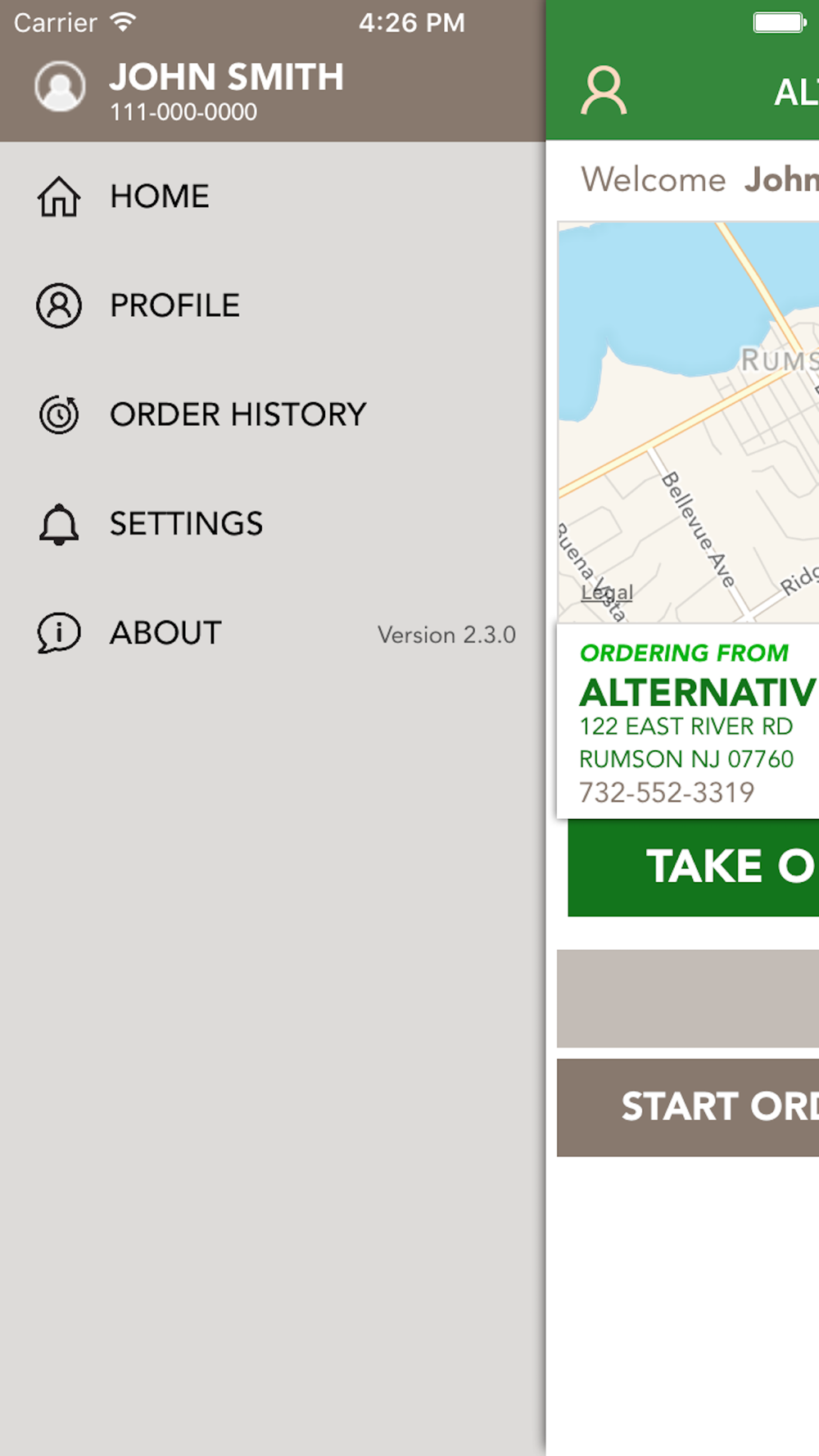The image size is (819, 1456).
Task: Tap the Settings bell icon
Action: [x=59, y=524]
